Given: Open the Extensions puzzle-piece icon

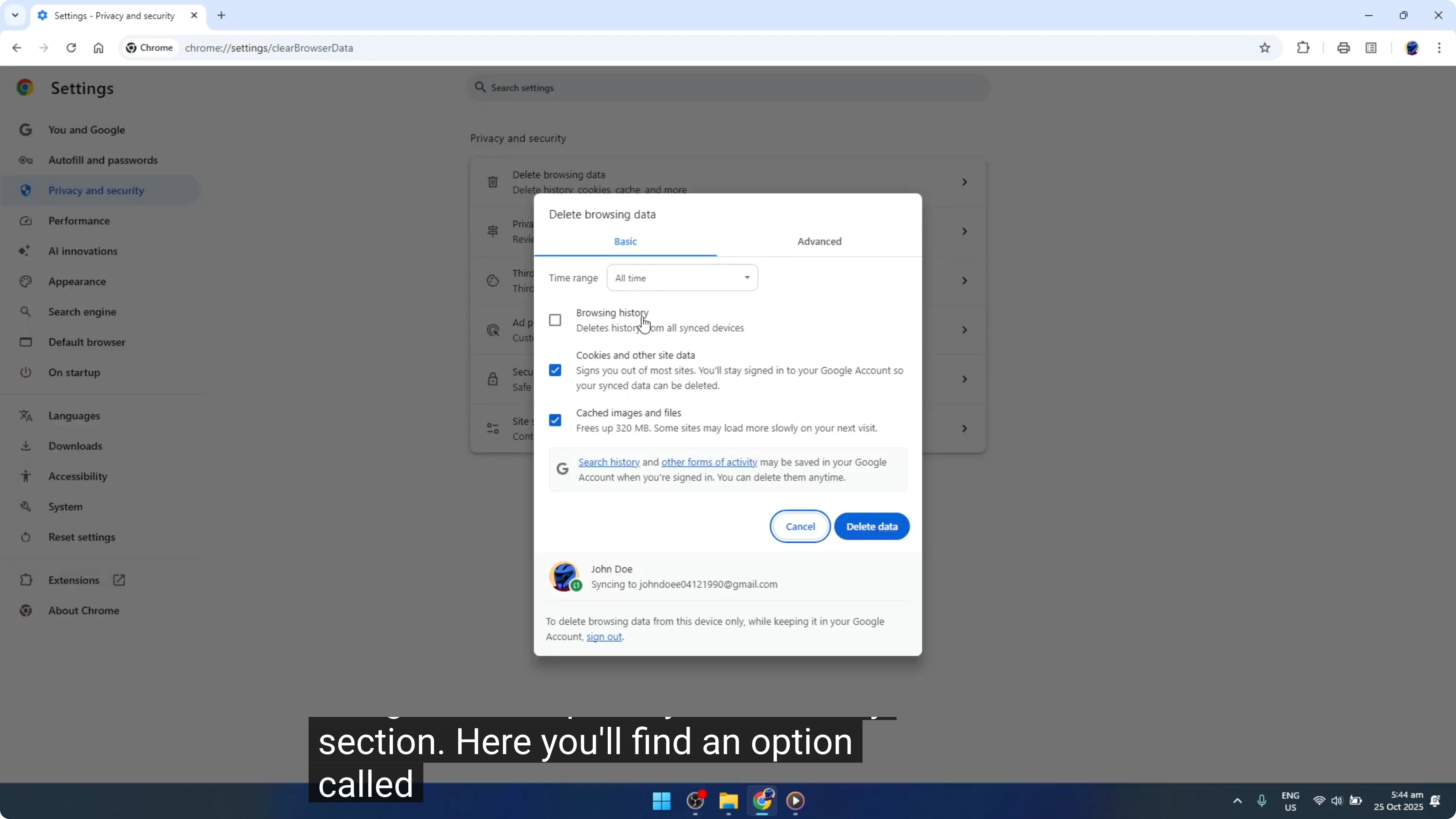Looking at the screenshot, I should 1303,48.
